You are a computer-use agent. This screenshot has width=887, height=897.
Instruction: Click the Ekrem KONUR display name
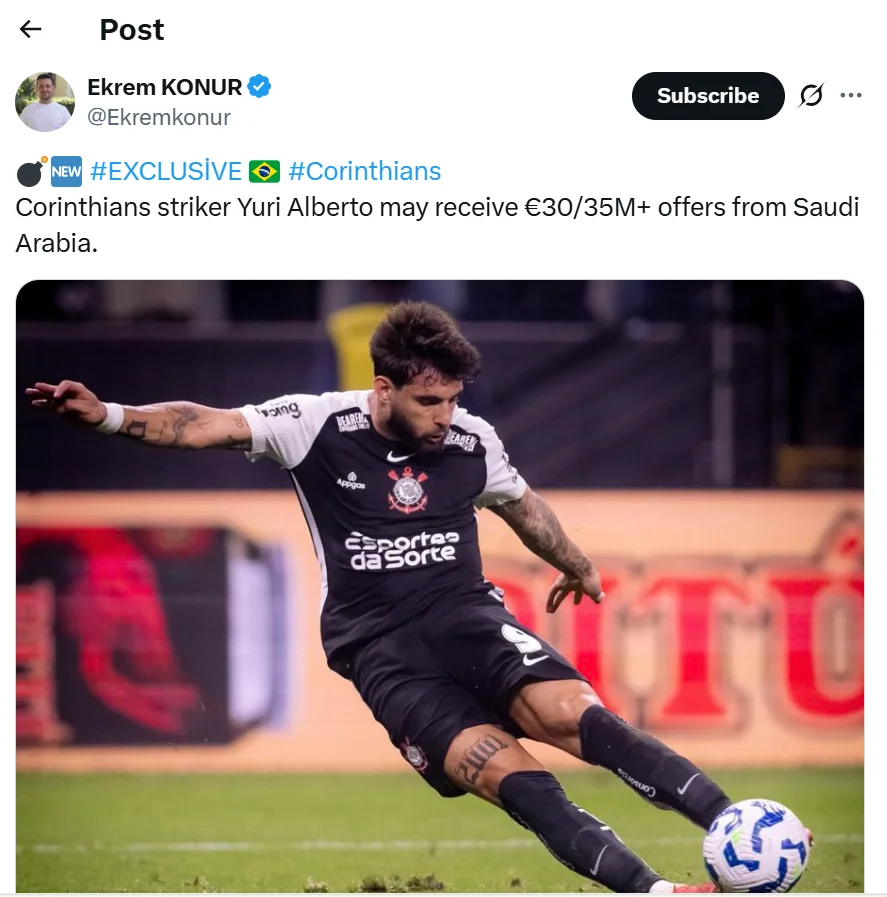(x=165, y=87)
